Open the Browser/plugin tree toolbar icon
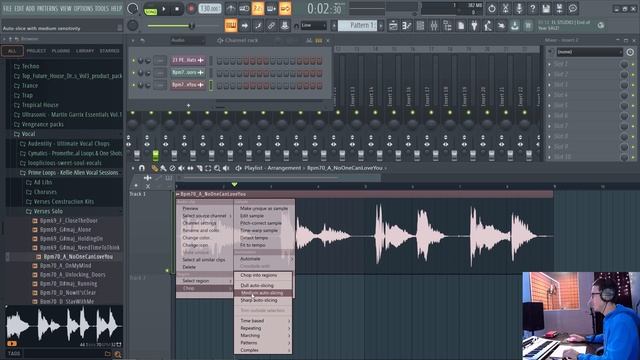 pyautogui.click(x=447, y=26)
